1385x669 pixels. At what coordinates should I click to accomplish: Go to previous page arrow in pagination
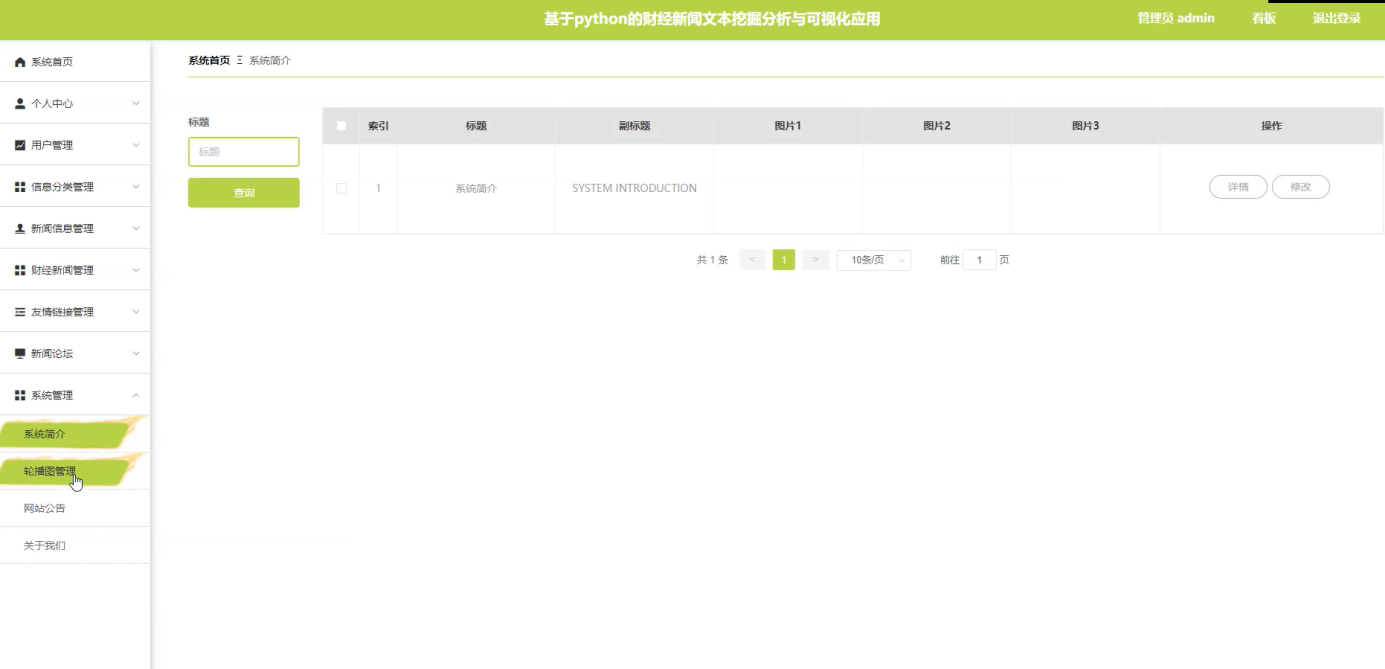[x=752, y=260]
